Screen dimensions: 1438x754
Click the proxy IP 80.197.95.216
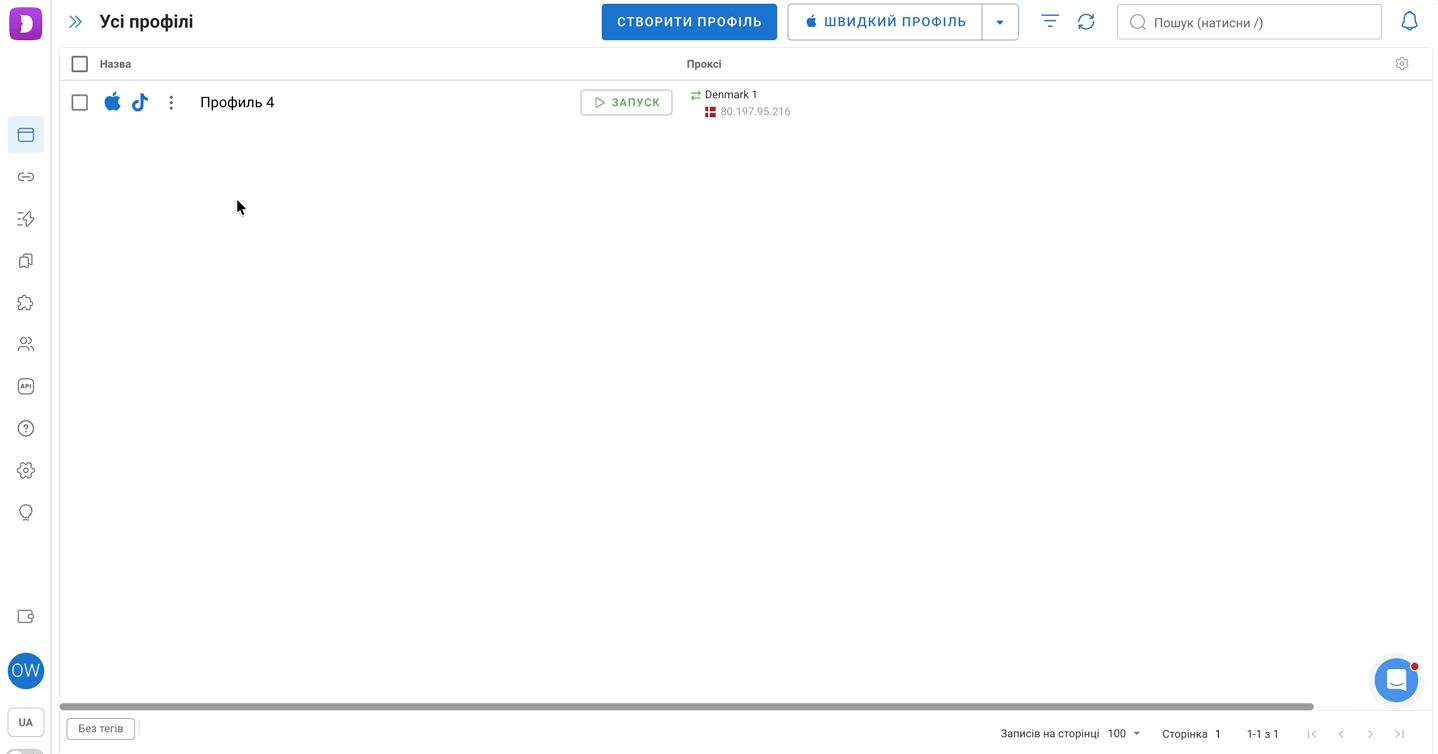pos(755,112)
